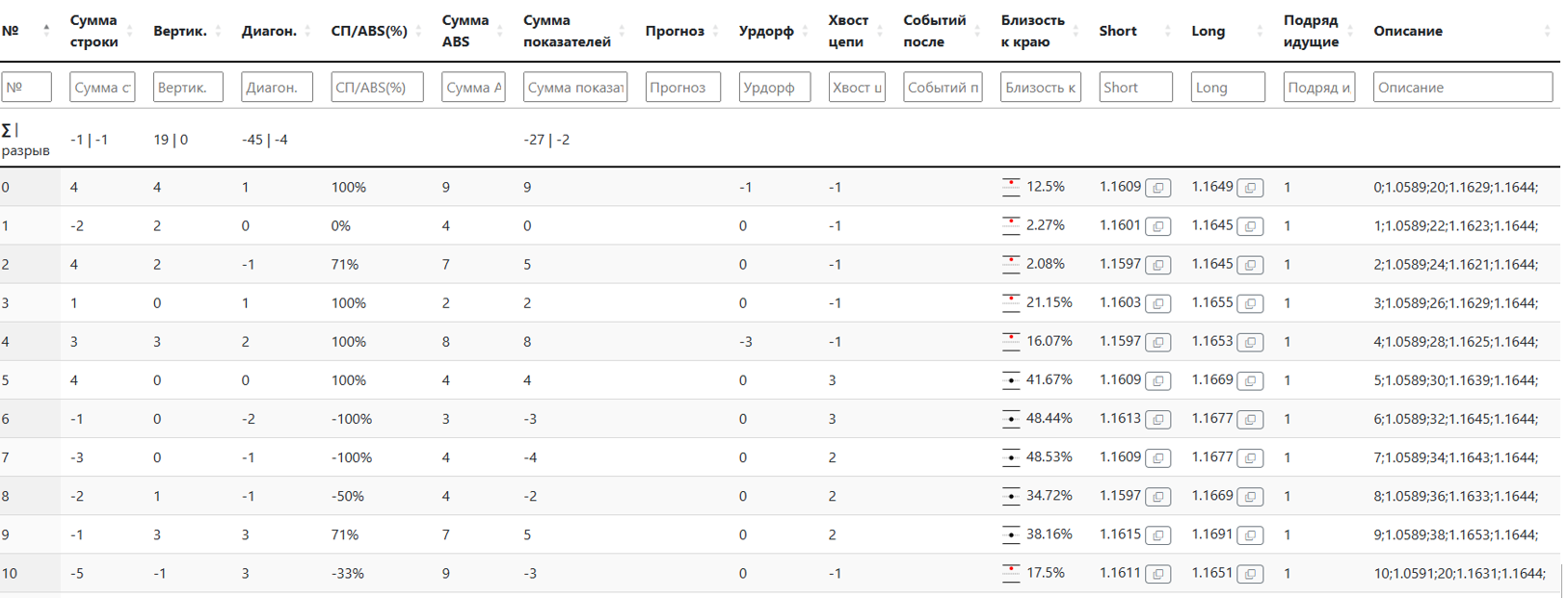Click into the Описание filter box

click(x=1462, y=88)
